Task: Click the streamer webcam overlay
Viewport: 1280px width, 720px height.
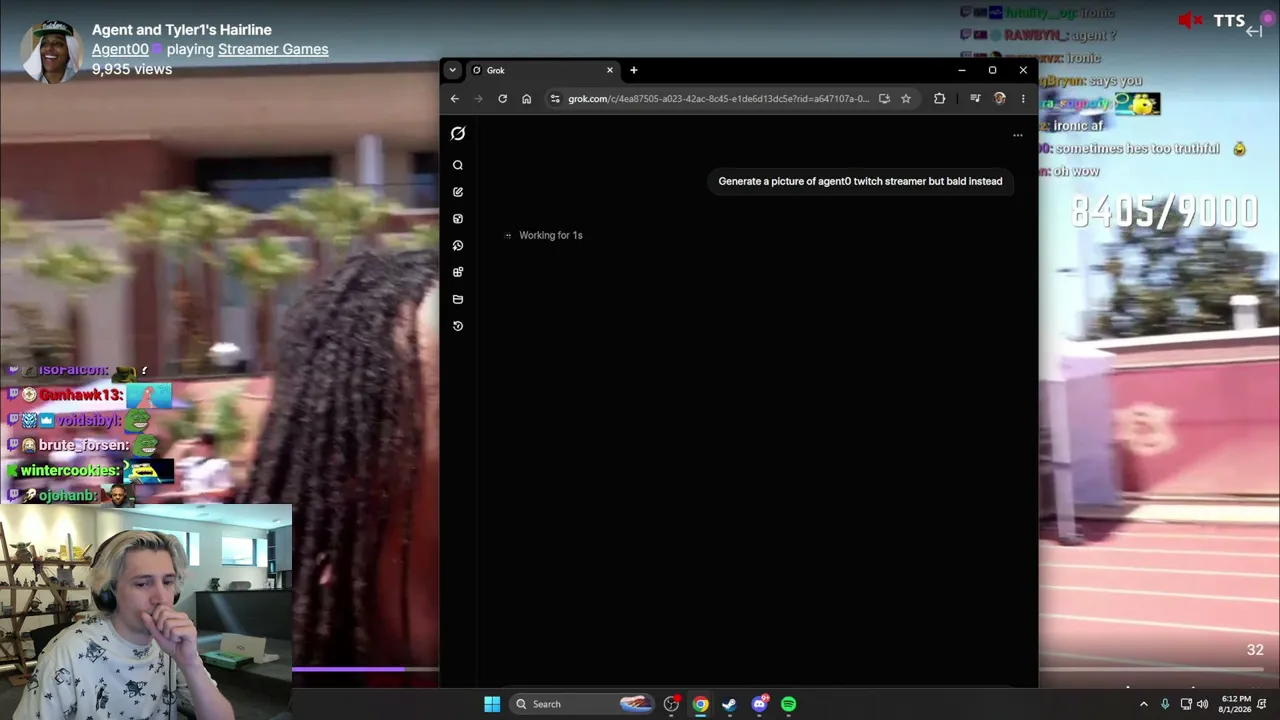Action: point(146,612)
